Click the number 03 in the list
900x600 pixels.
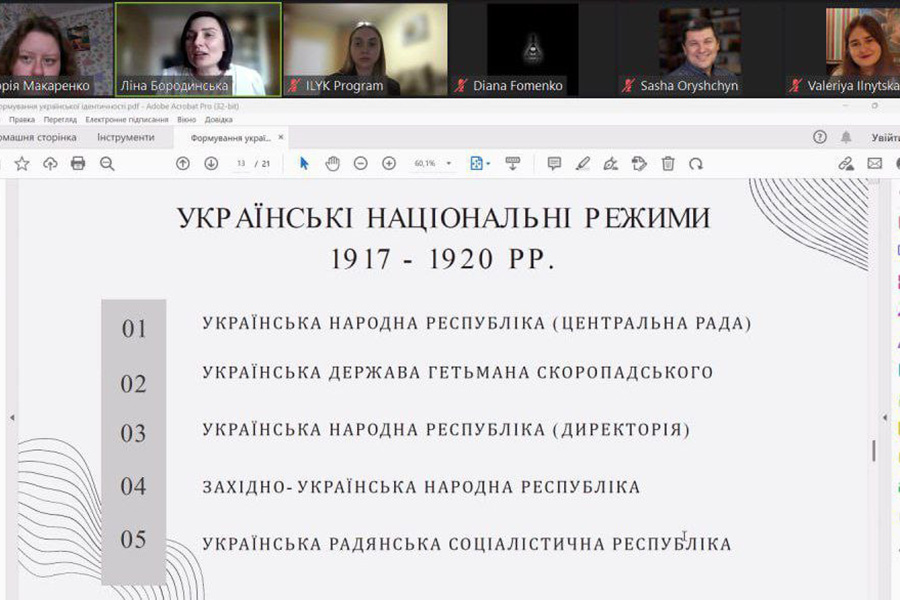pyautogui.click(x=133, y=433)
